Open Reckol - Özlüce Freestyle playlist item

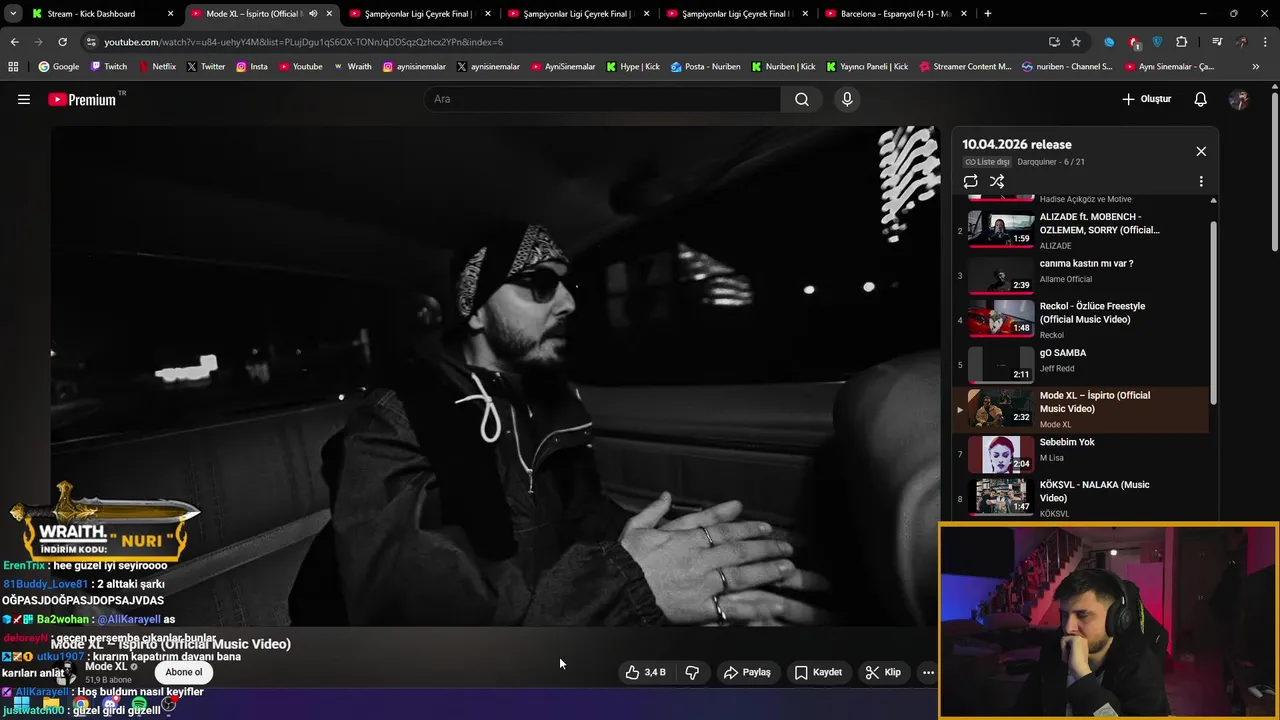coord(1082,320)
